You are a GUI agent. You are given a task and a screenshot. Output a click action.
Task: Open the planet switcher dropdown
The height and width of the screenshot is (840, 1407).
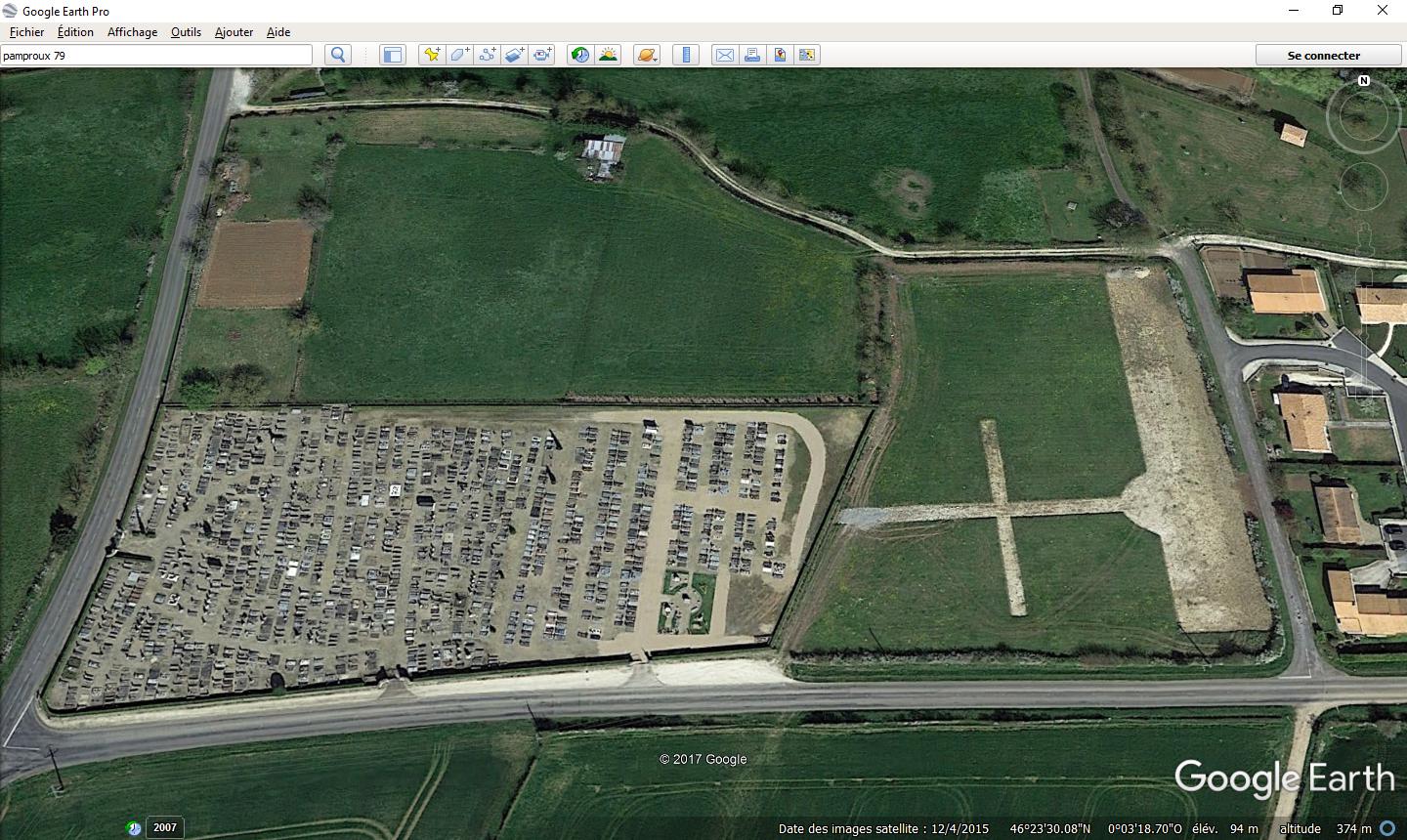click(x=647, y=55)
